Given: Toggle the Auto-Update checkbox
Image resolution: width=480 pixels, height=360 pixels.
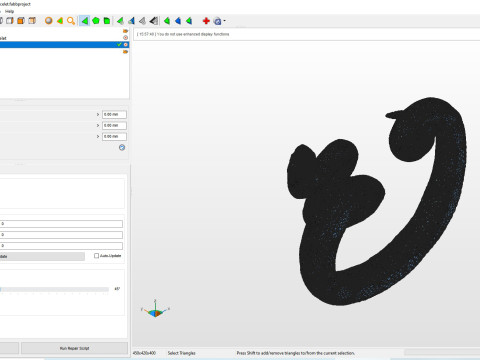Looking at the screenshot, I should pos(96,256).
